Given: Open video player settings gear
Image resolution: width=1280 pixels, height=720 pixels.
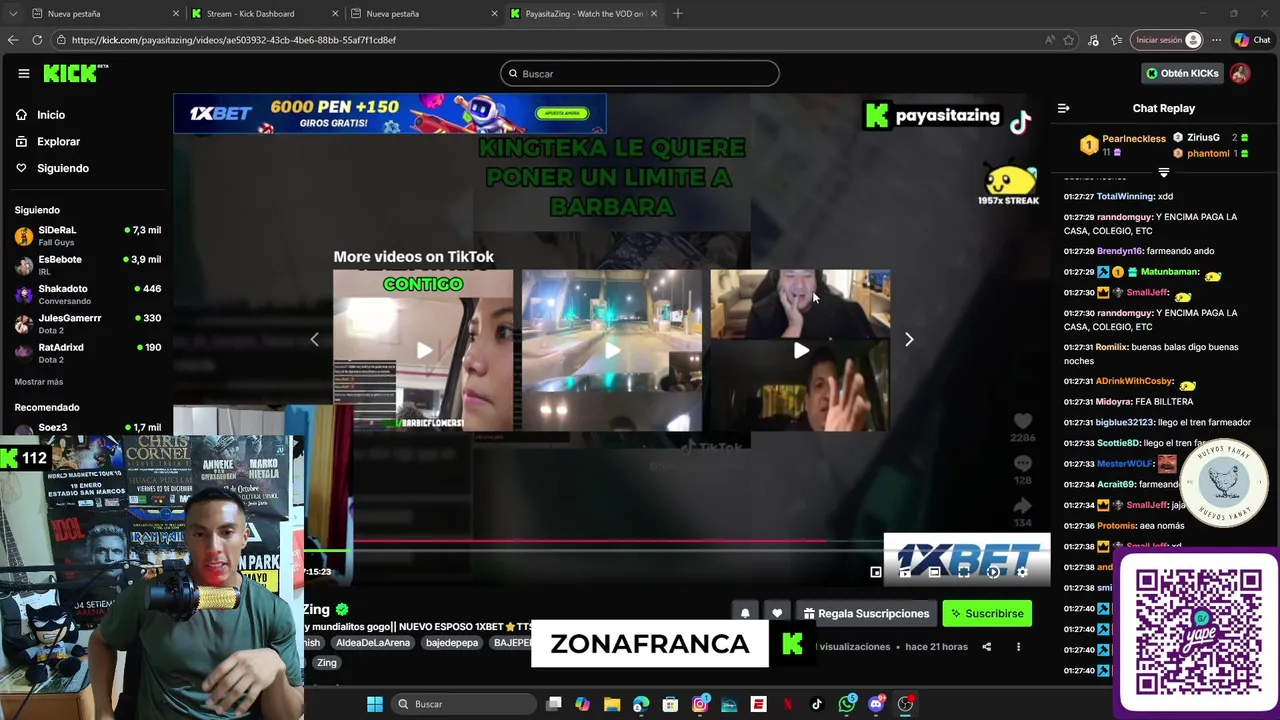Looking at the screenshot, I should click(1022, 572).
